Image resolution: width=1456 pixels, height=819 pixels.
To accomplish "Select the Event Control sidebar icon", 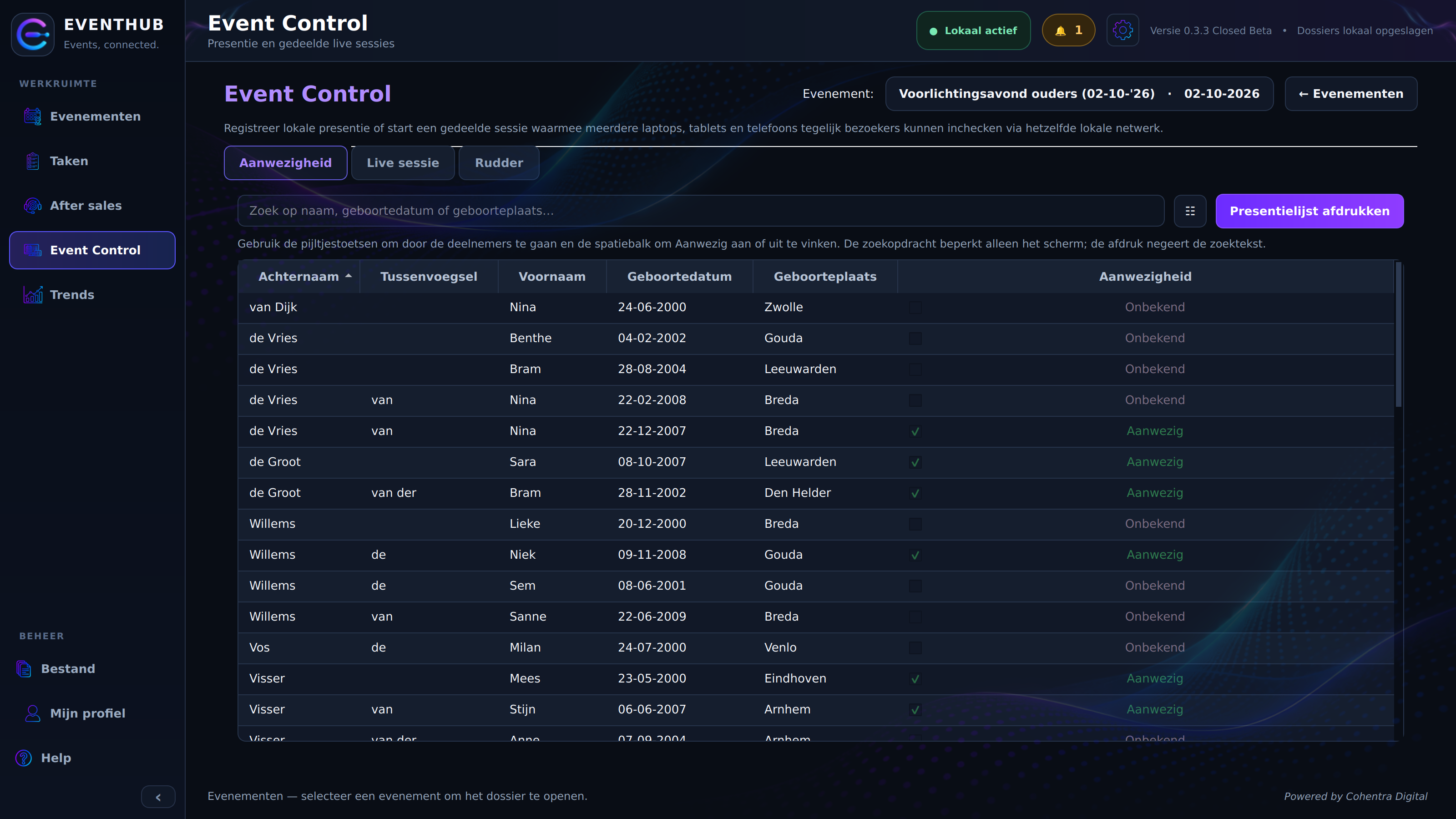I will [x=33, y=250].
